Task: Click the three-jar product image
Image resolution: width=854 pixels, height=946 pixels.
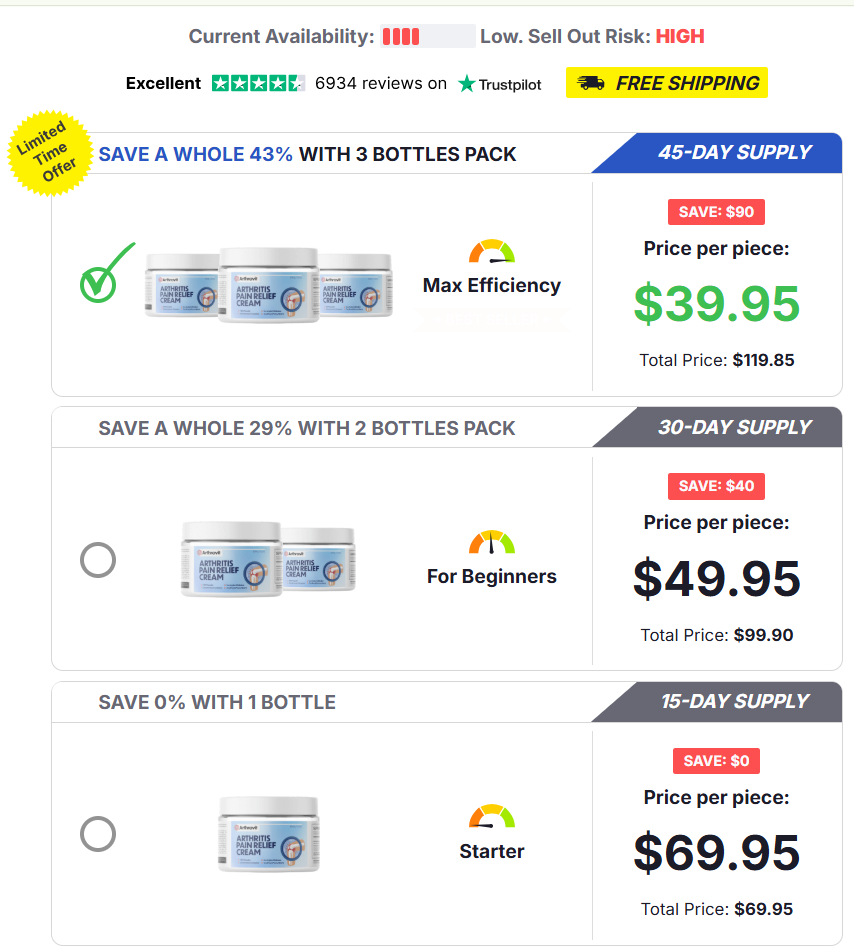Action: (268, 285)
